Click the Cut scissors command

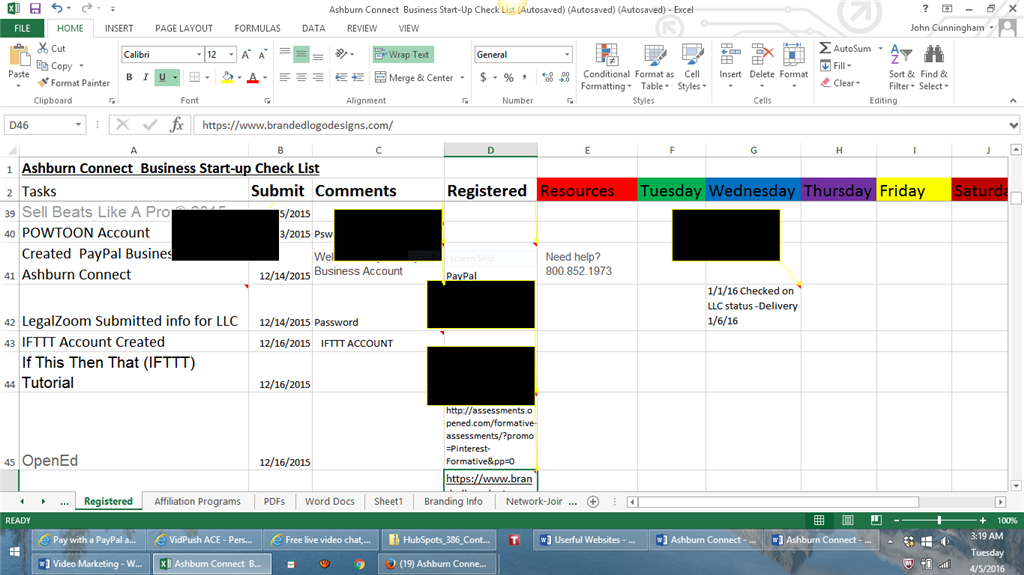(x=52, y=48)
